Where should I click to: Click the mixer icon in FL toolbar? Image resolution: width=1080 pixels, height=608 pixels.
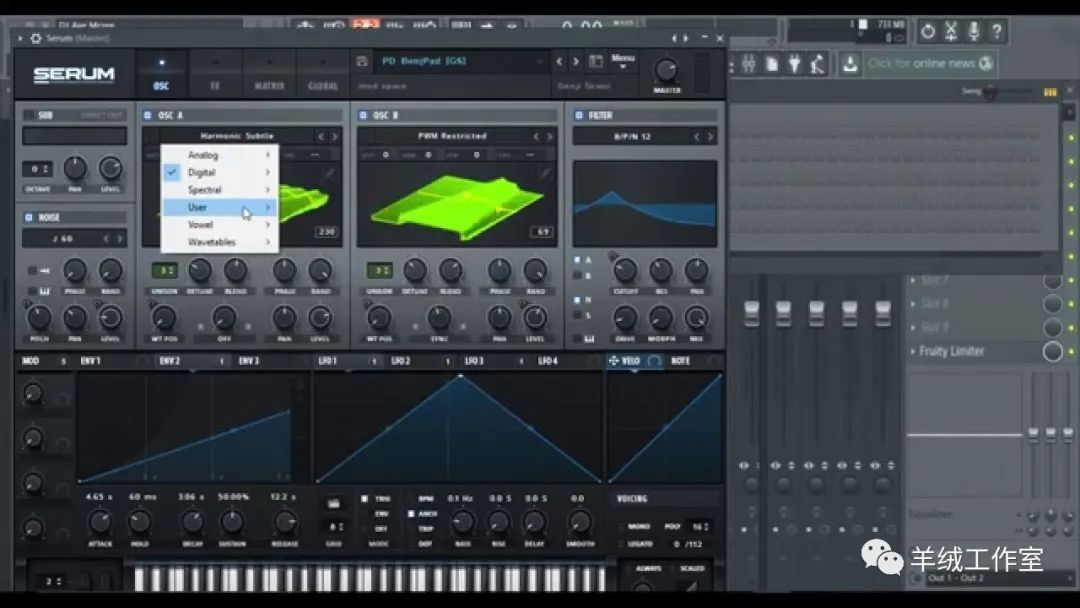(x=749, y=64)
